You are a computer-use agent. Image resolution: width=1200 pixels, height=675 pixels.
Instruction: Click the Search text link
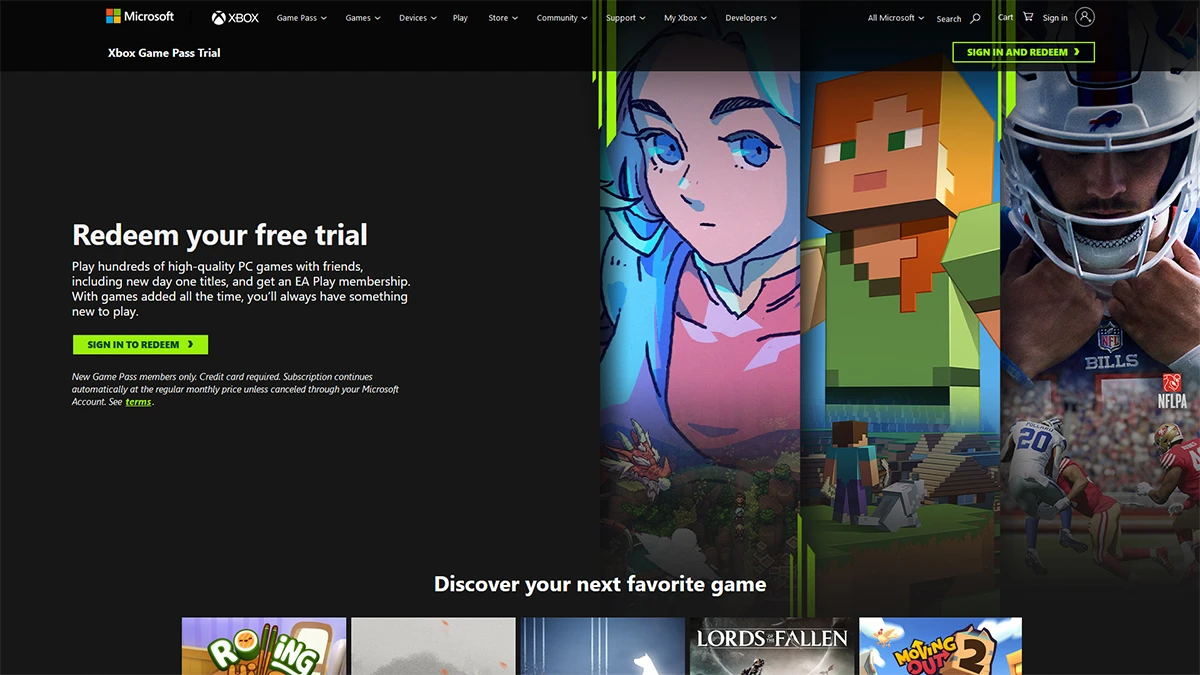click(x=949, y=19)
